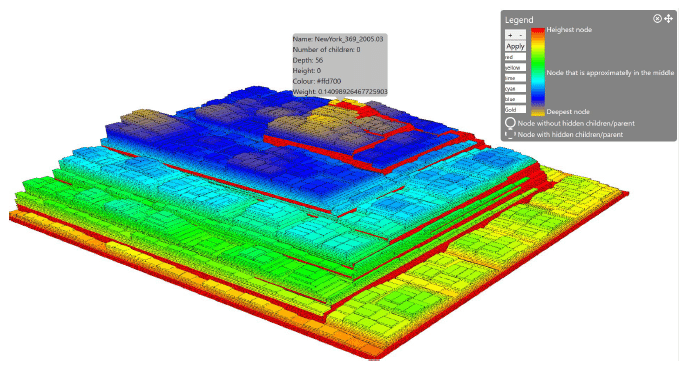Image resolution: width=686 pixels, height=375 pixels.
Task: Click the dashed node icon in Legend
Action: click(x=510, y=135)
